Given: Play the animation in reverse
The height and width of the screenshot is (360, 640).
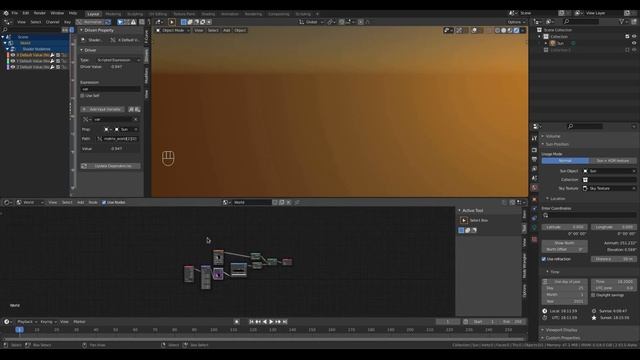Looking at the screenshot, I should tap(264, 322).
